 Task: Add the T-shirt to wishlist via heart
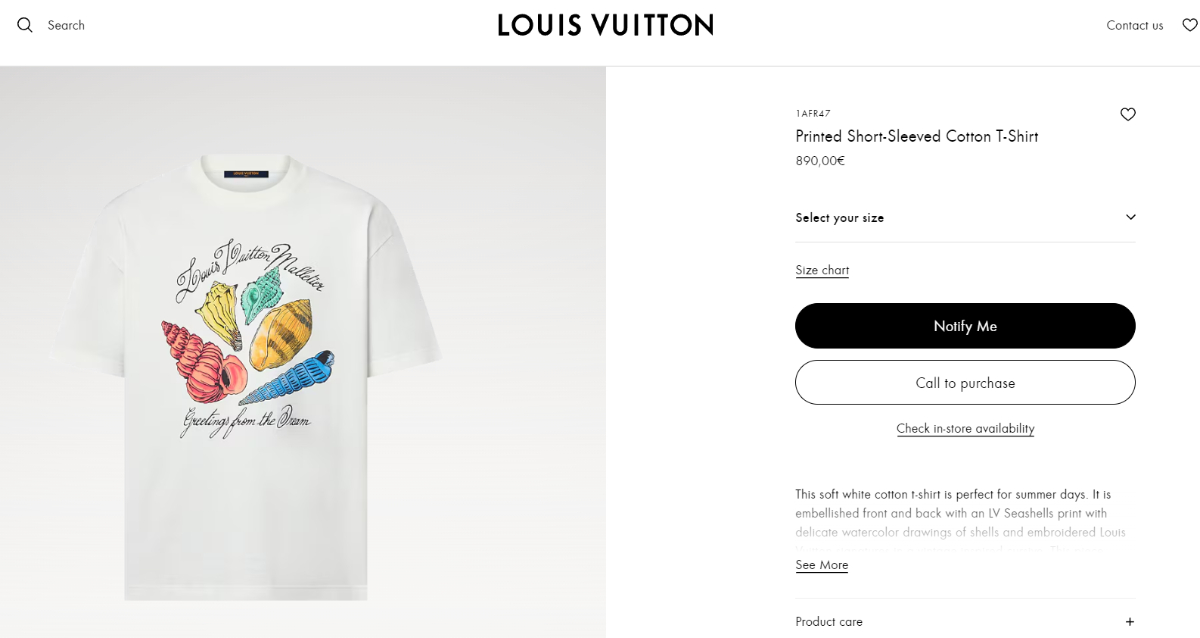tap(1128, 114)
